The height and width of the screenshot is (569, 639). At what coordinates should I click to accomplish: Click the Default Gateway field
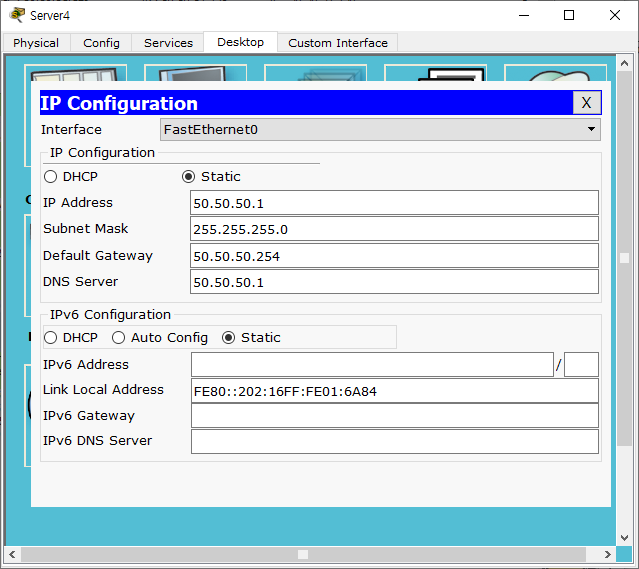(394, 256)
